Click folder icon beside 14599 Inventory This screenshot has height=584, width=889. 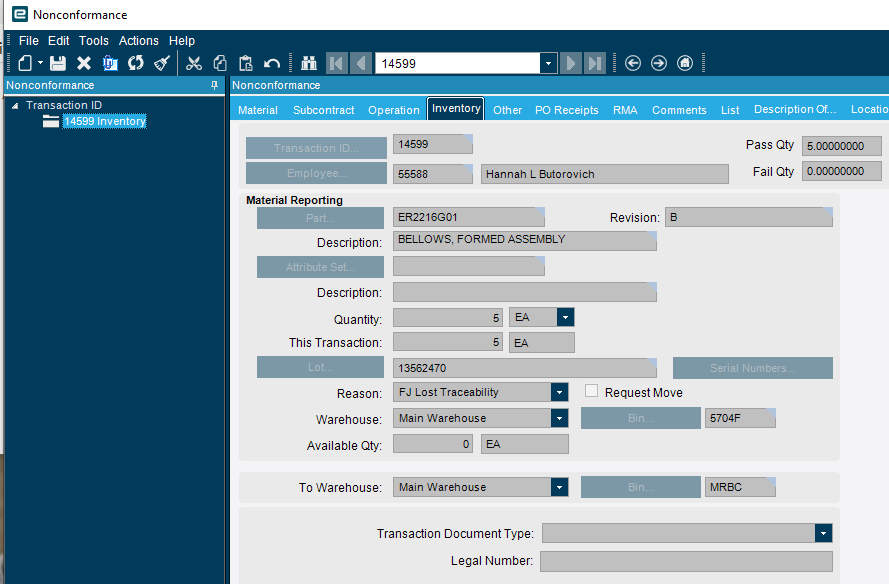51,121
